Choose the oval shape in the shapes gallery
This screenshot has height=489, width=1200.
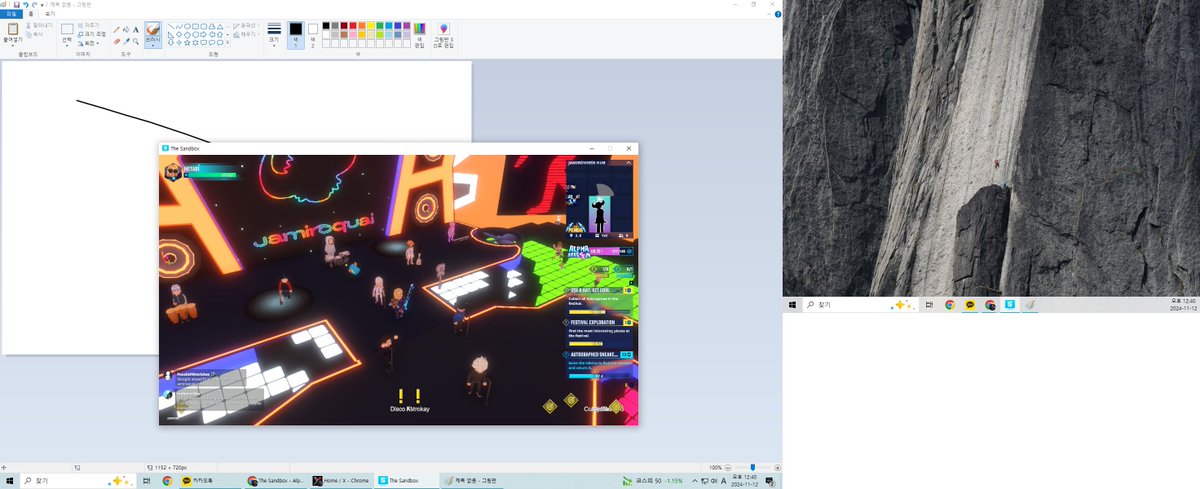click(x=187, y=26)
